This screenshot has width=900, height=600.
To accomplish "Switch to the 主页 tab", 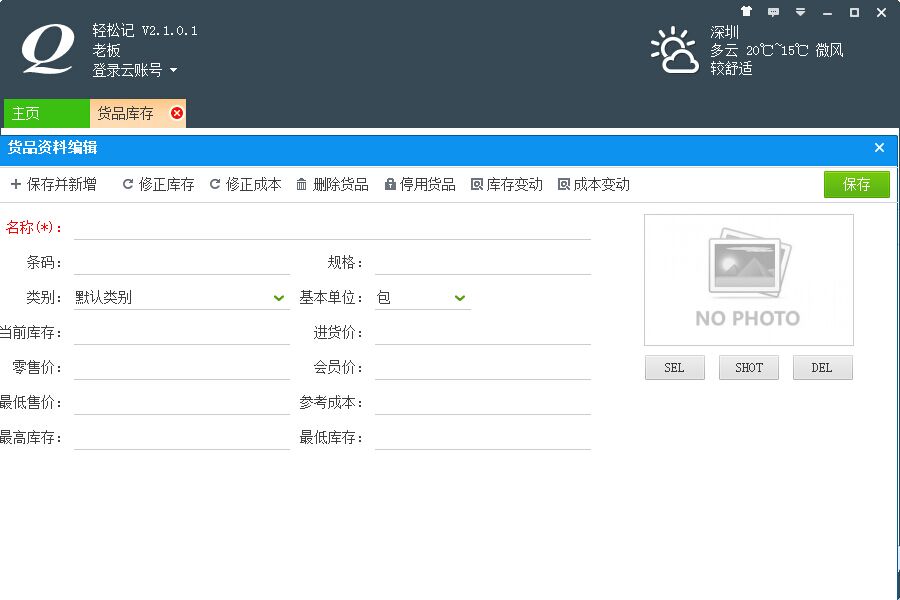I will [46, 113].
